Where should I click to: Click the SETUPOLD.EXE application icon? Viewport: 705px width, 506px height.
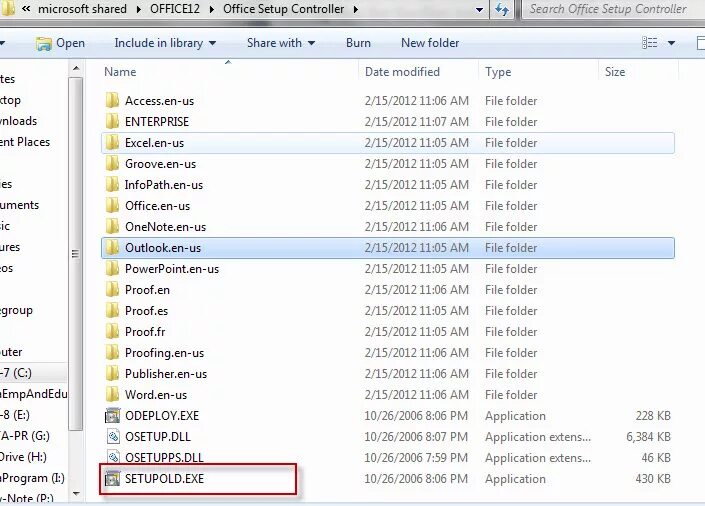click(112, 479)
